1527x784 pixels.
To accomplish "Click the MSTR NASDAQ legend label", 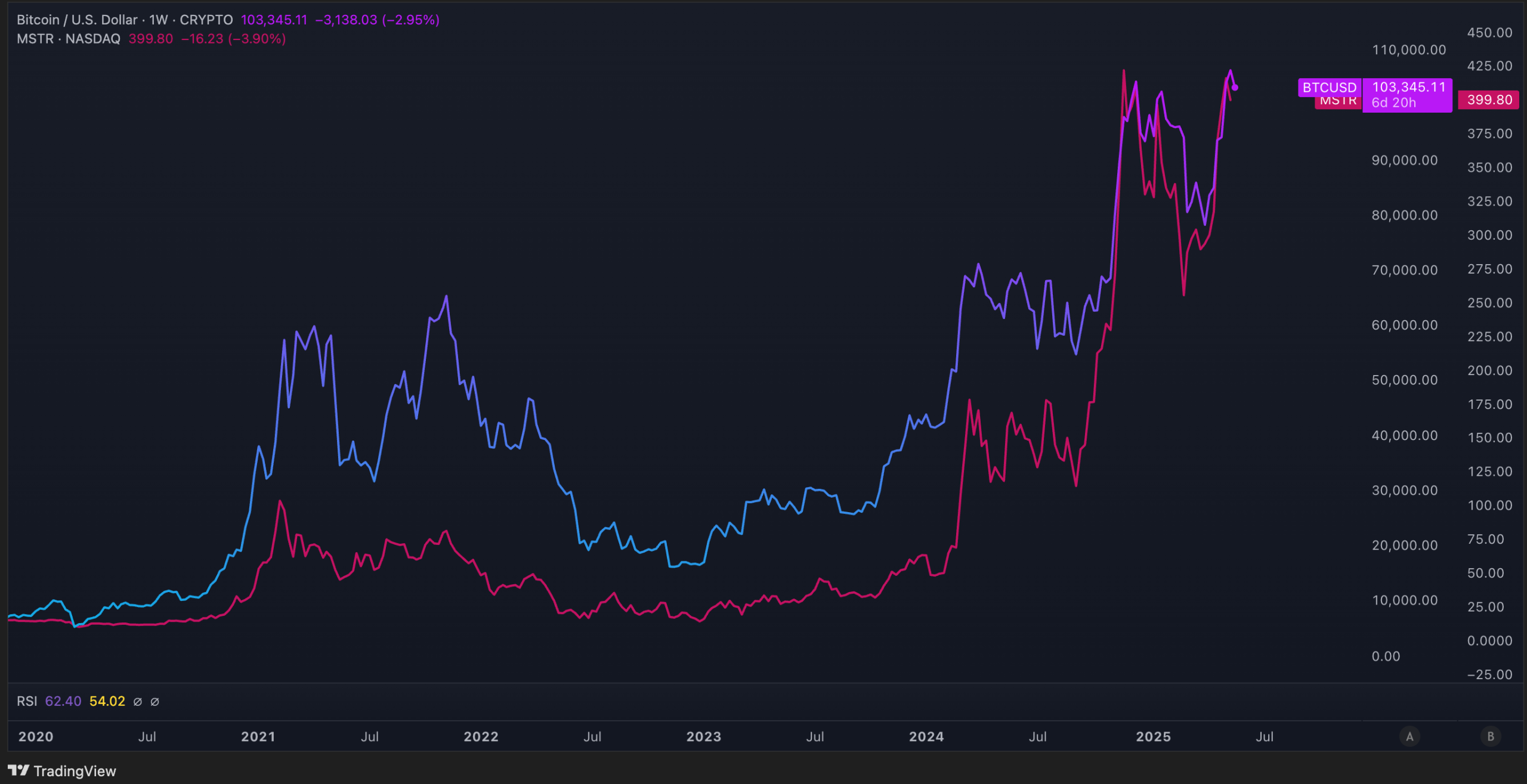I will pos(69,39).
